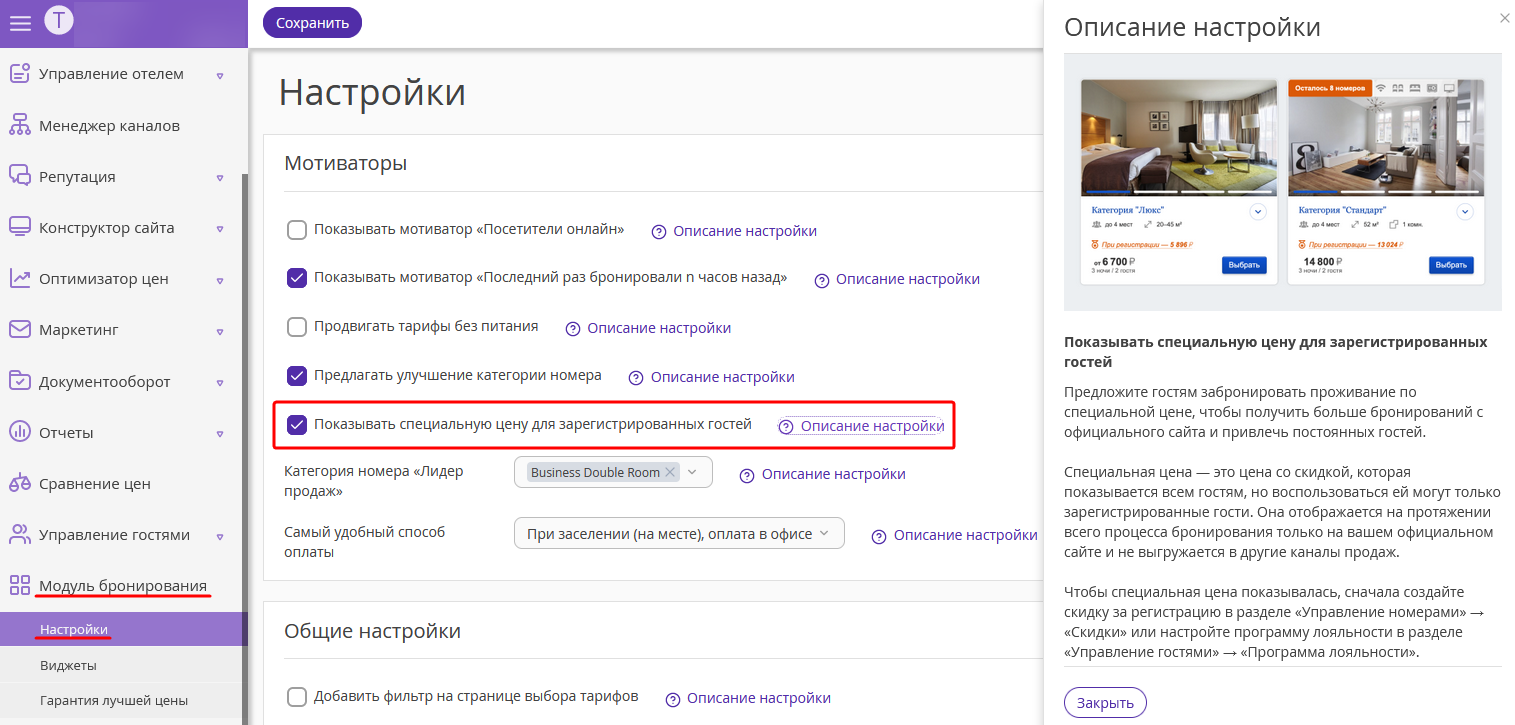1515x725 pixels.
Task: Expand the Управление отелем menu arrow
Action: pos(220,75)
